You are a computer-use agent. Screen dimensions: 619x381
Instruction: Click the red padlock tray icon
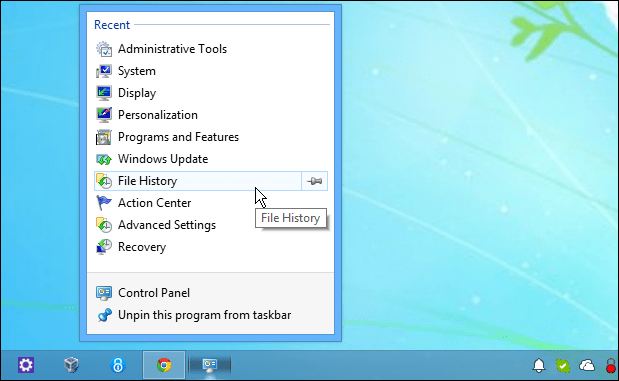(611, 366)
